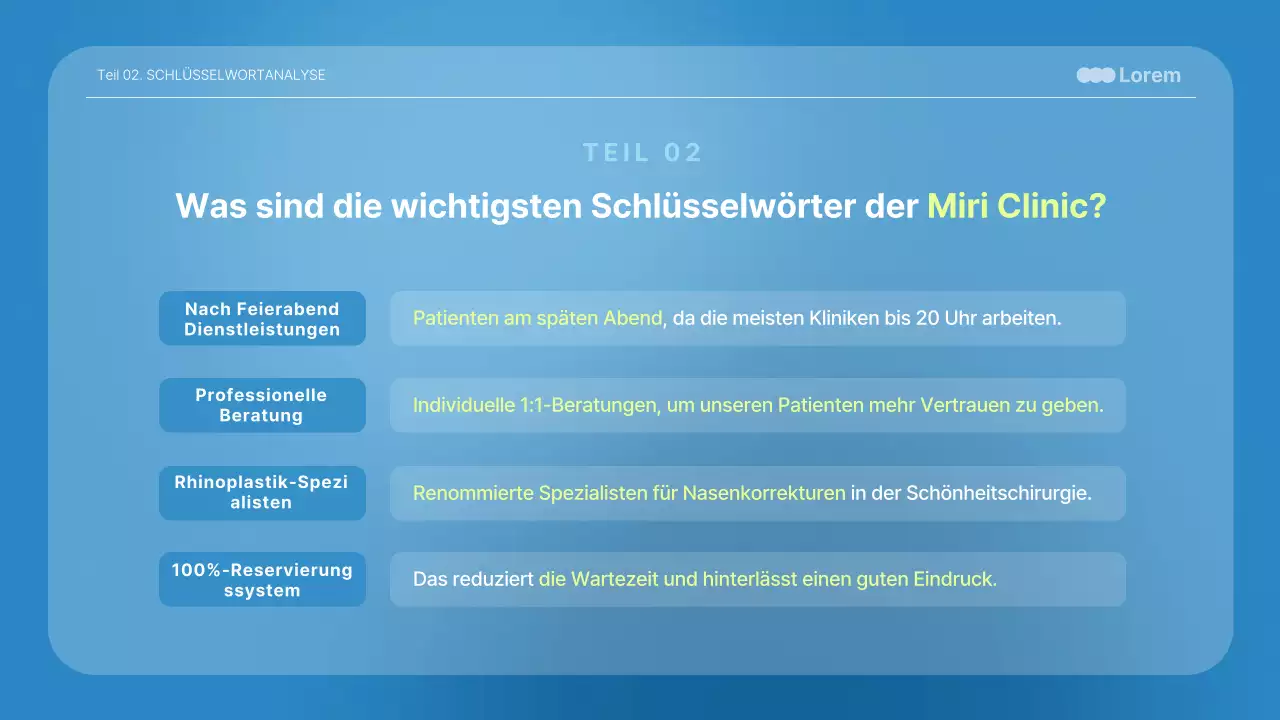Click the Patienten am späten Abend description box
The image size is (1280, 720).
pyautogui.click(x=757, y=318)
